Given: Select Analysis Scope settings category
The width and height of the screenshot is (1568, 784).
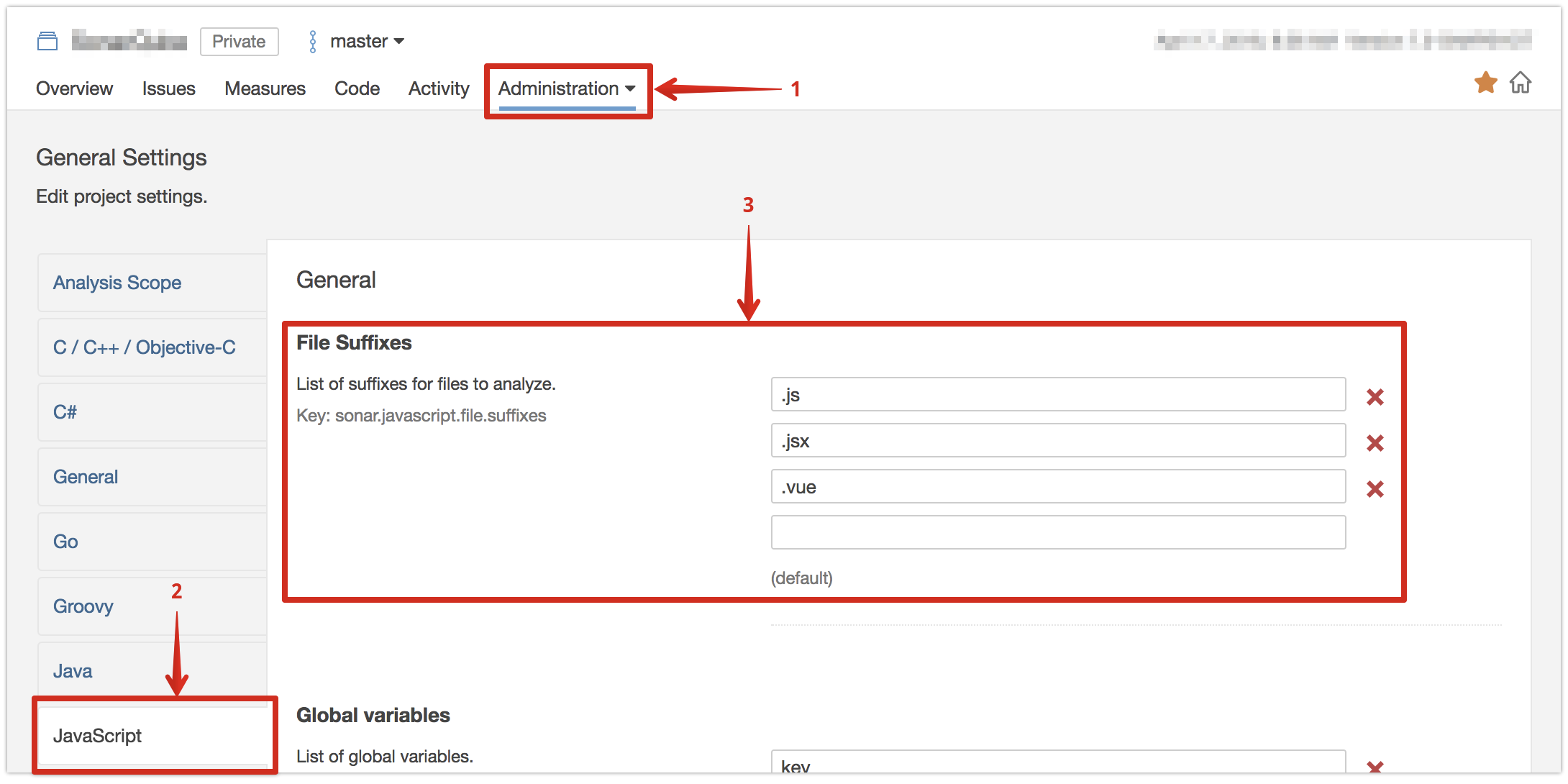Looking at the screenshot, I should pos(117,283).
